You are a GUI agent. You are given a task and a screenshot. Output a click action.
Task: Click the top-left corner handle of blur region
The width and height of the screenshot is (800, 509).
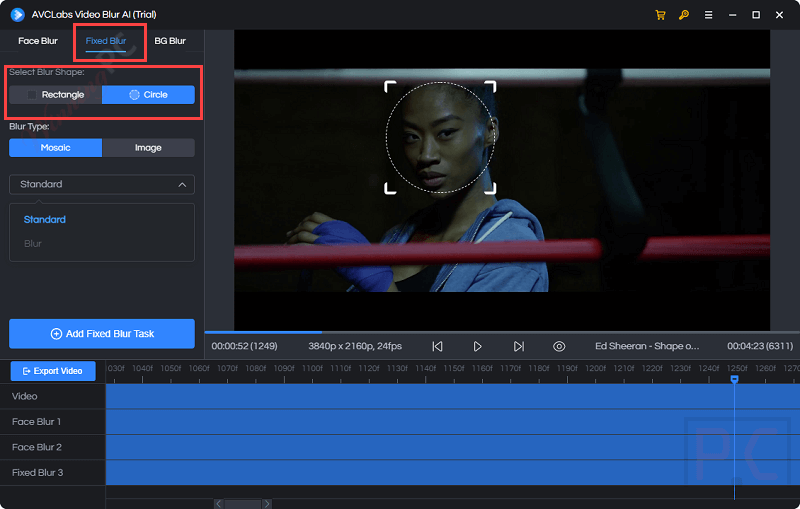pyautogui.click(x=389, y=86)
